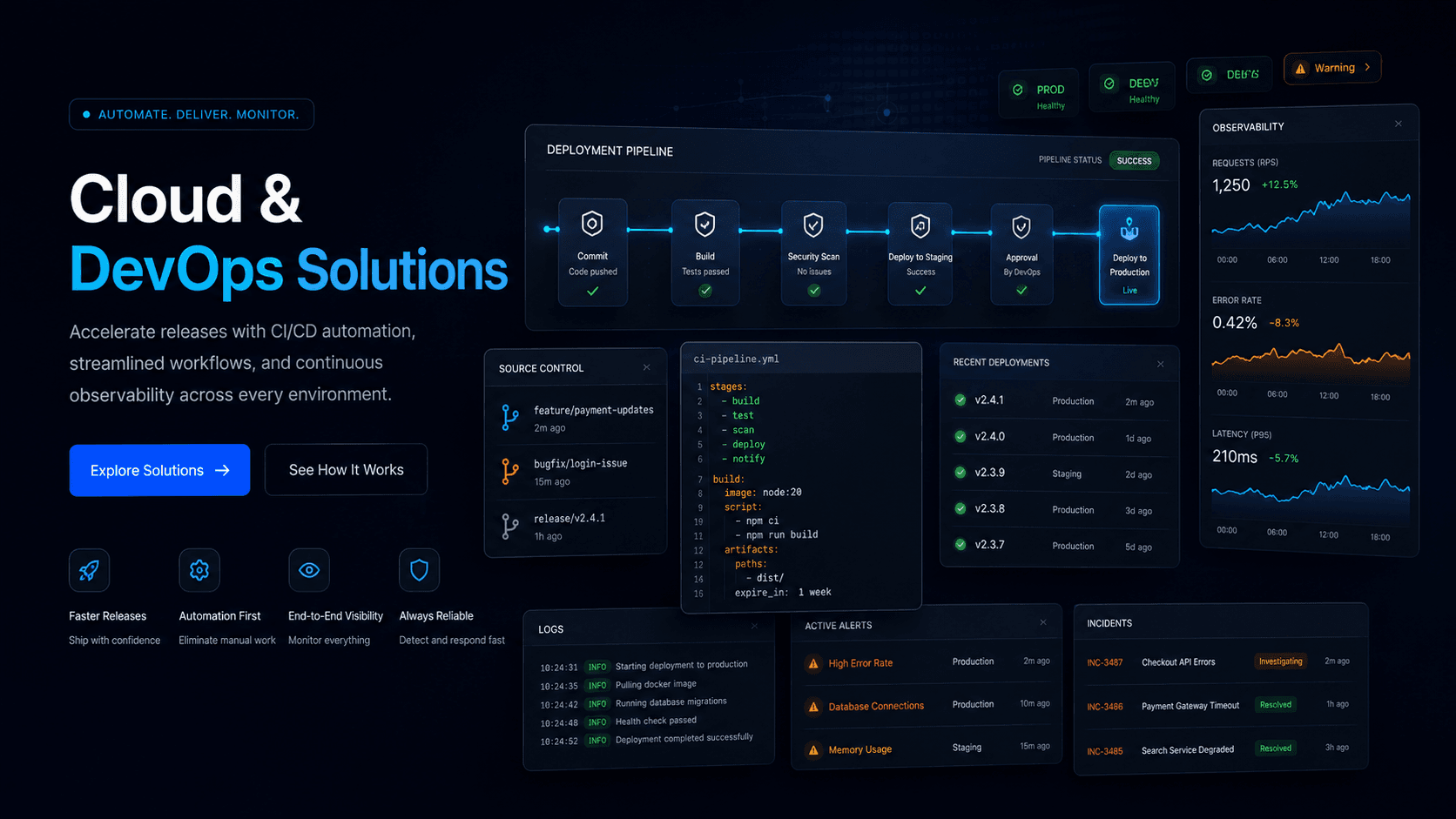Open deployment v2.4.1 entry

(1059, 401)
